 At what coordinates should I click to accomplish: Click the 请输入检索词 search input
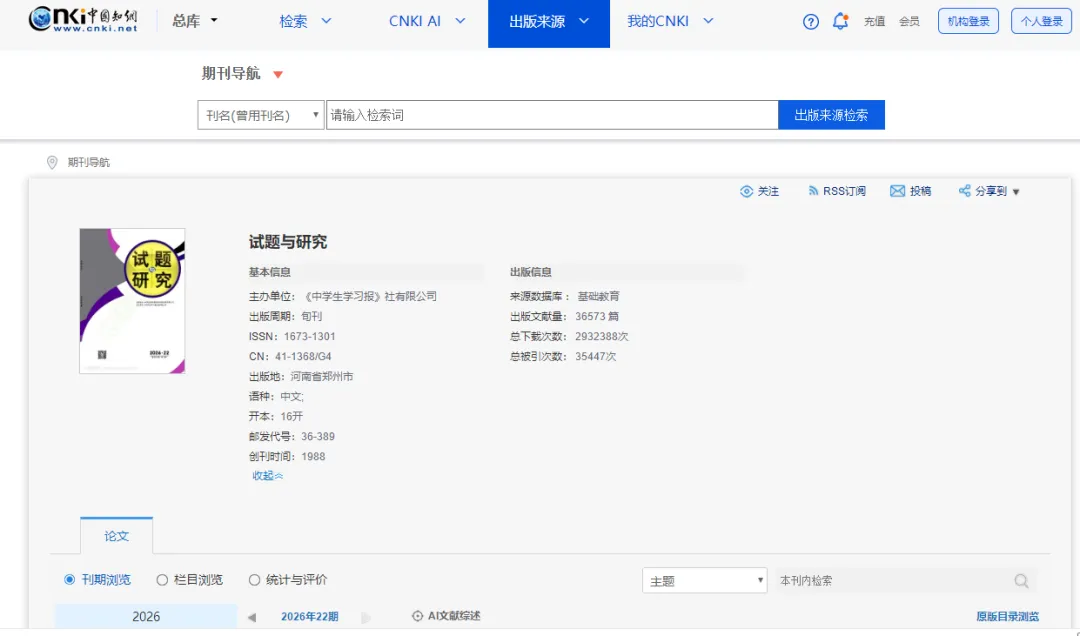pyautogui.click(x=552, y=115)
